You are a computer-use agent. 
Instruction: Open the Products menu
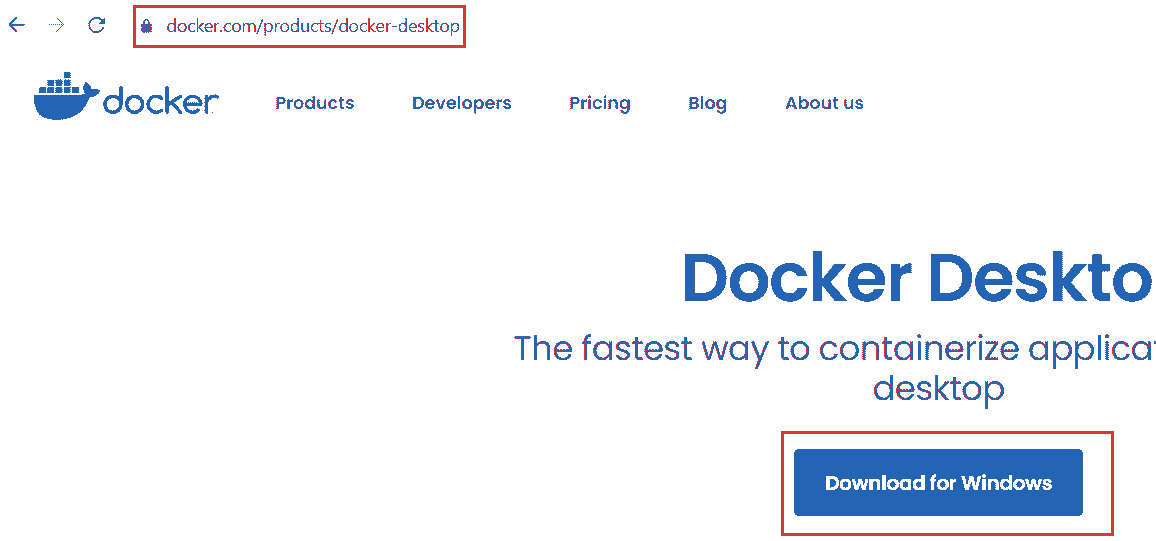pos(315,103)
